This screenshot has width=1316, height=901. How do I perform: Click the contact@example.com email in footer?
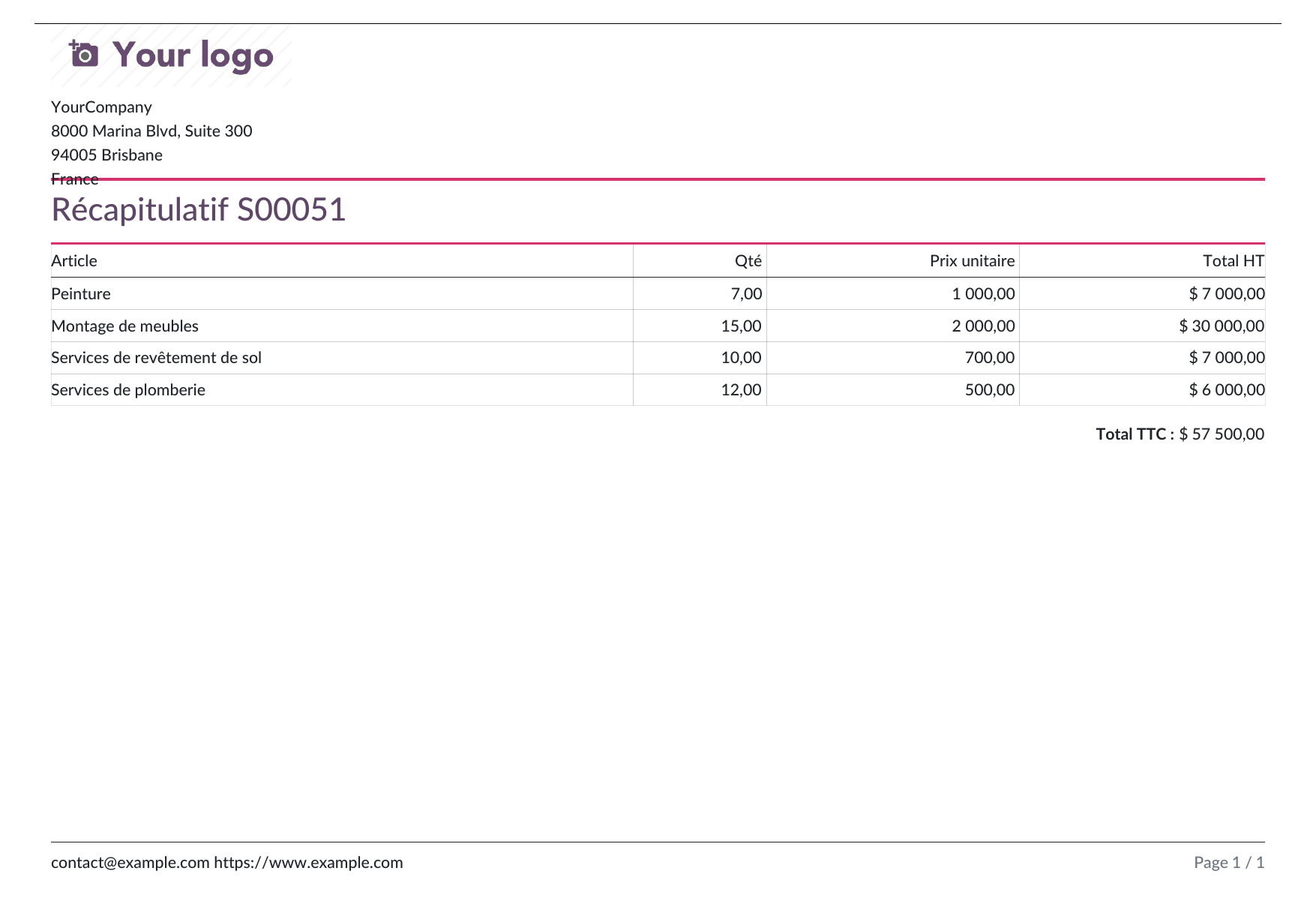click(x=130, y=862)
